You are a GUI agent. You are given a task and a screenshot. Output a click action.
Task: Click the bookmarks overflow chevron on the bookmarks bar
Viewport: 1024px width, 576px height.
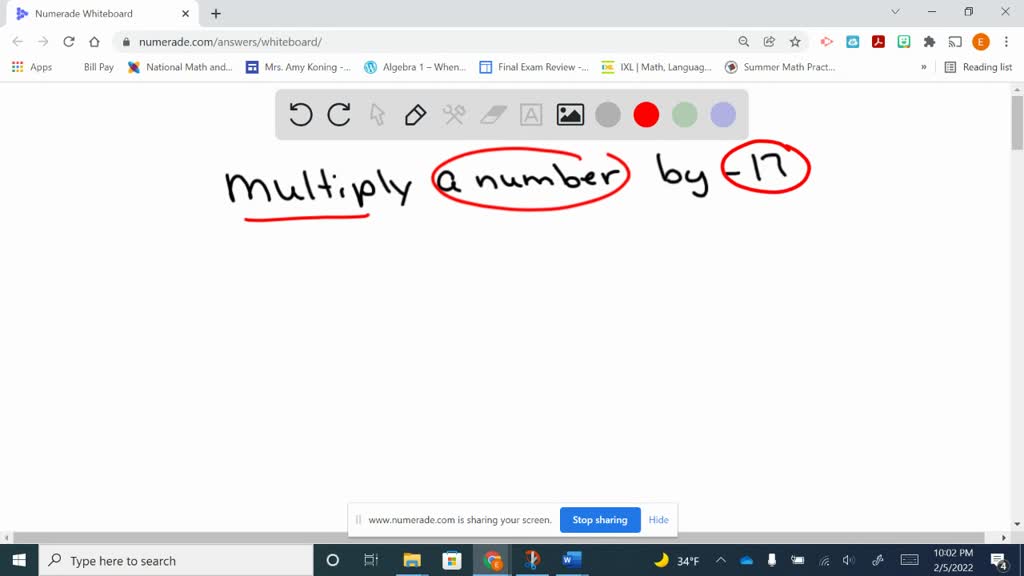pyautogui.click(x=925, y=67)
